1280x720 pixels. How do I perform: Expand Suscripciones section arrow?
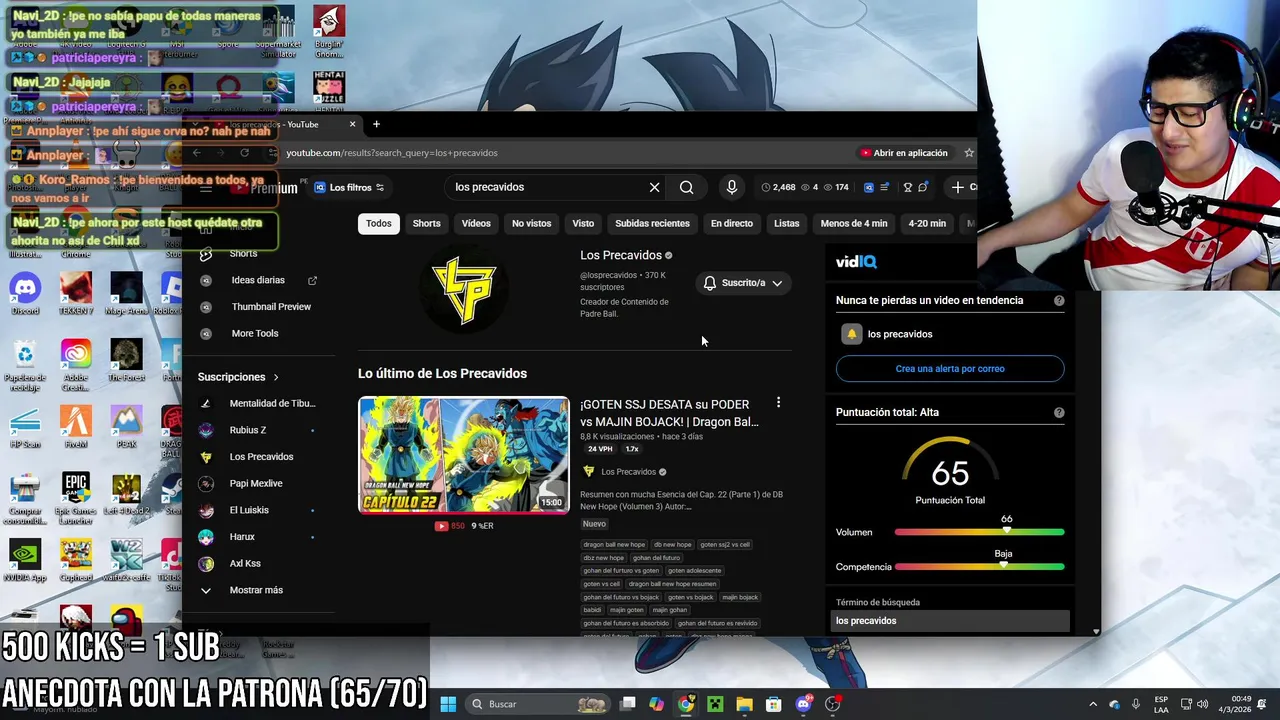point(276,377)
